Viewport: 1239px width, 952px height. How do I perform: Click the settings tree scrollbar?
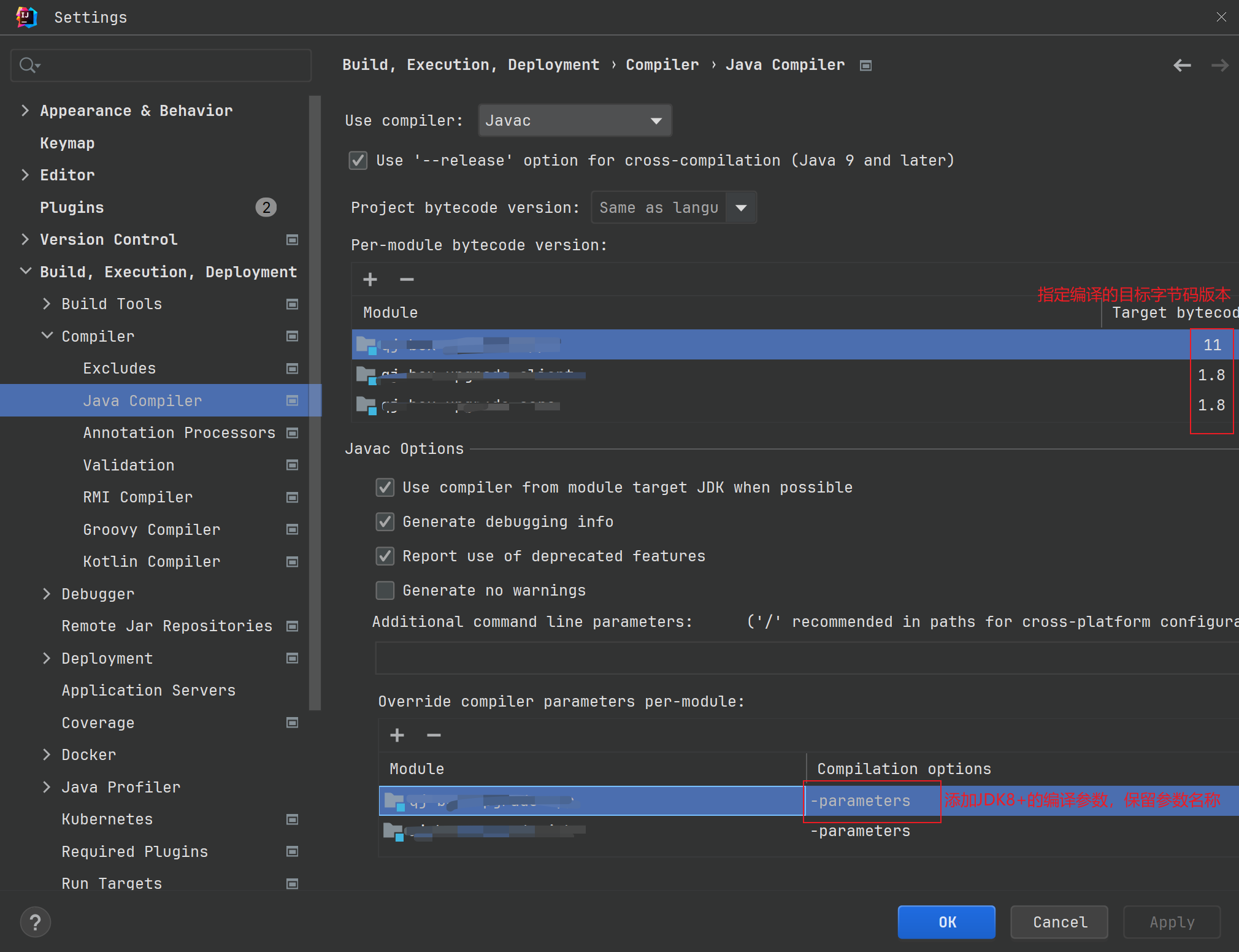(x=315, y=402)
